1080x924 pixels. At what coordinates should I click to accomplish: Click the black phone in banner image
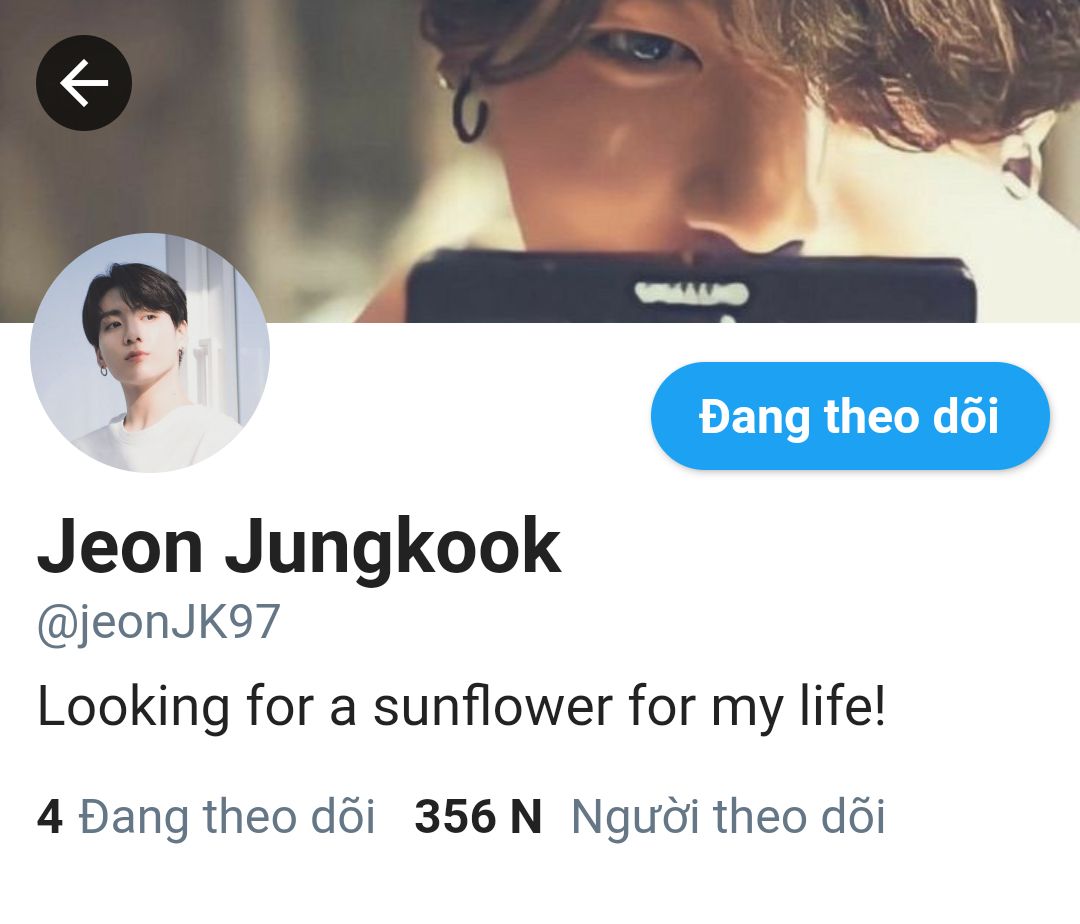(691, 289)
